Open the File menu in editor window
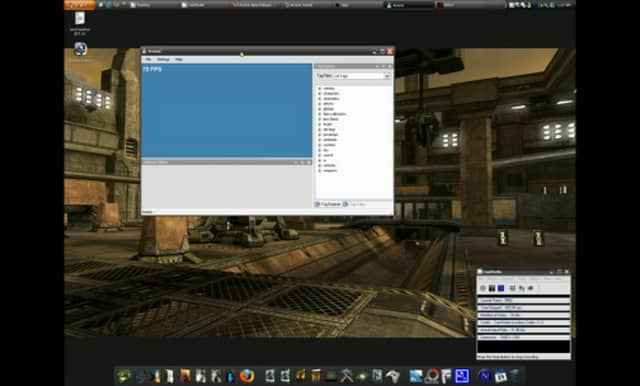 tap(149, 60)
